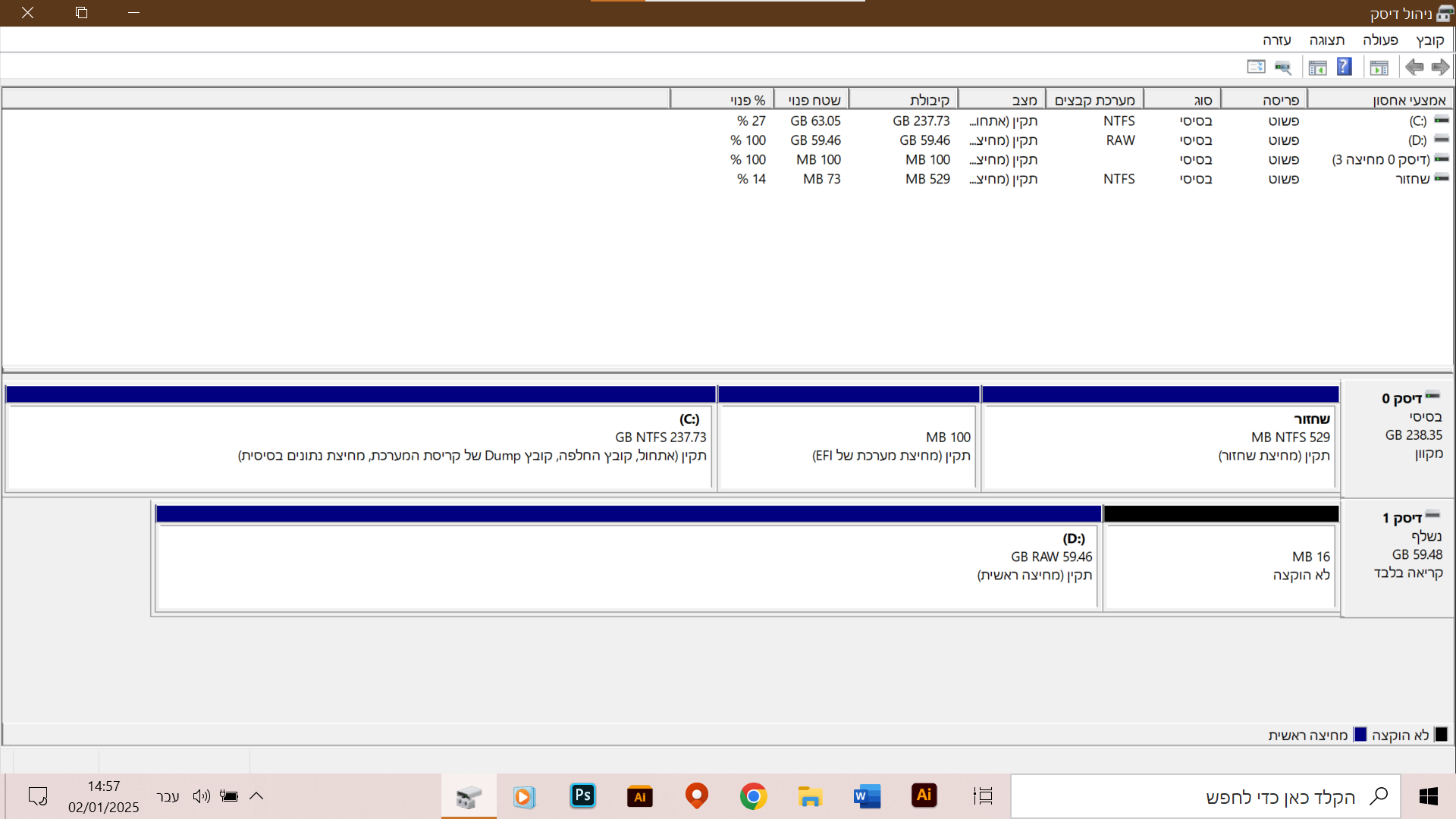This screenshot has height=819, width=1456.
Task: Click the קריאה בלבד label under דיסק 1
Action: (1408, 573)
